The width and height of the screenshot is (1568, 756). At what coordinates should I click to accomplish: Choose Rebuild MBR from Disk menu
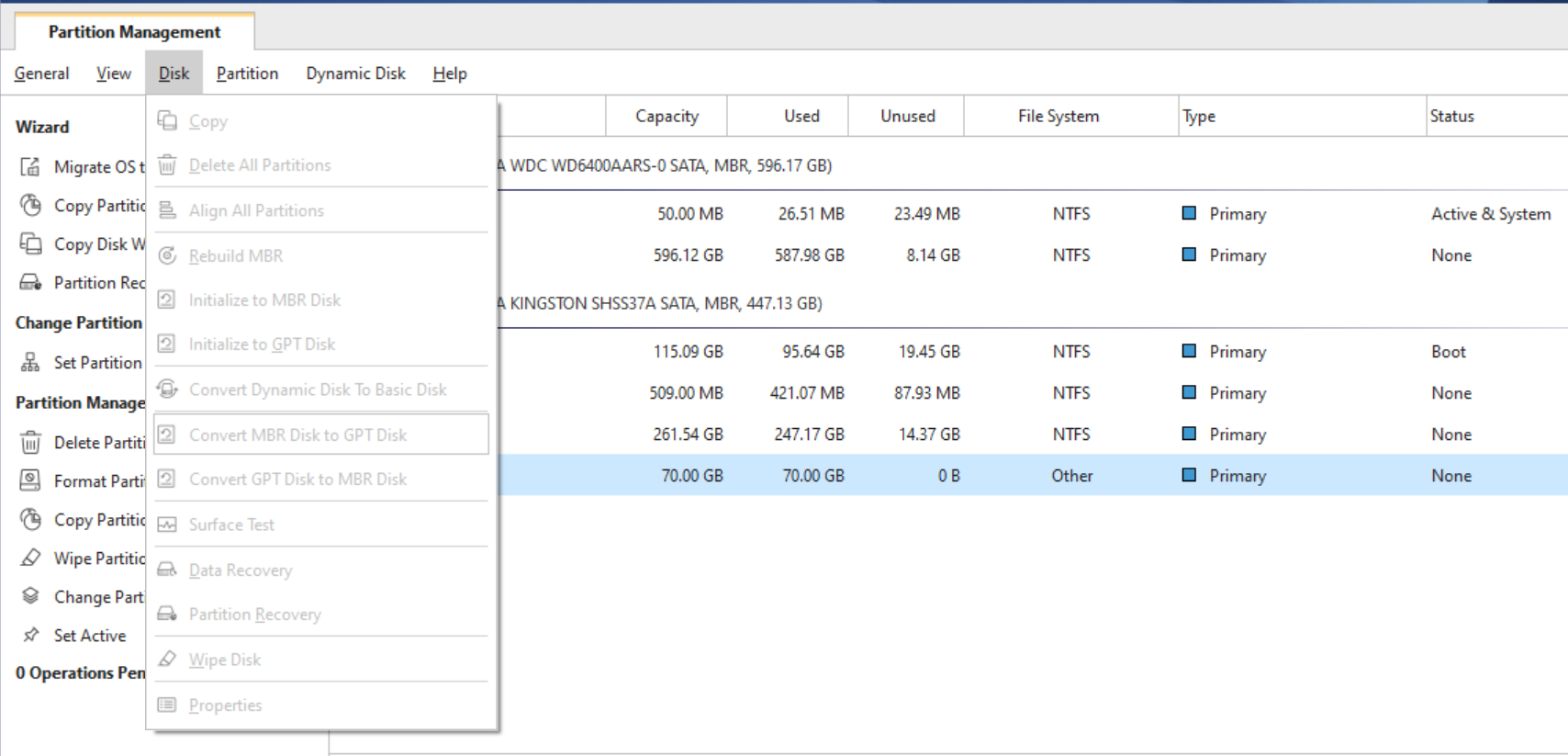pos(321,255)
